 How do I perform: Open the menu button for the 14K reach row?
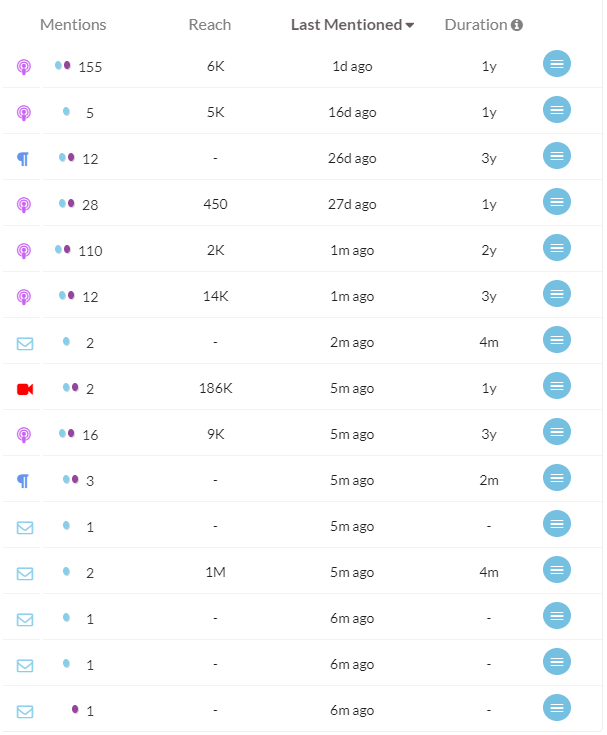(x=556, y=294)
